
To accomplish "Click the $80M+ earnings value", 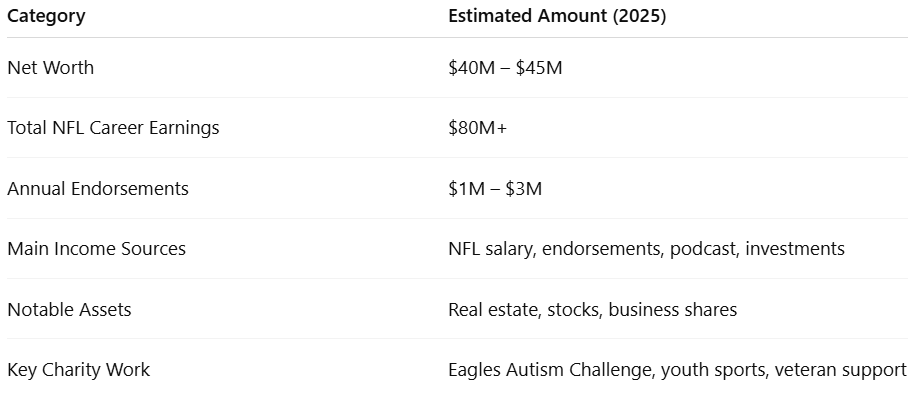I will click(x=477, y=128).
